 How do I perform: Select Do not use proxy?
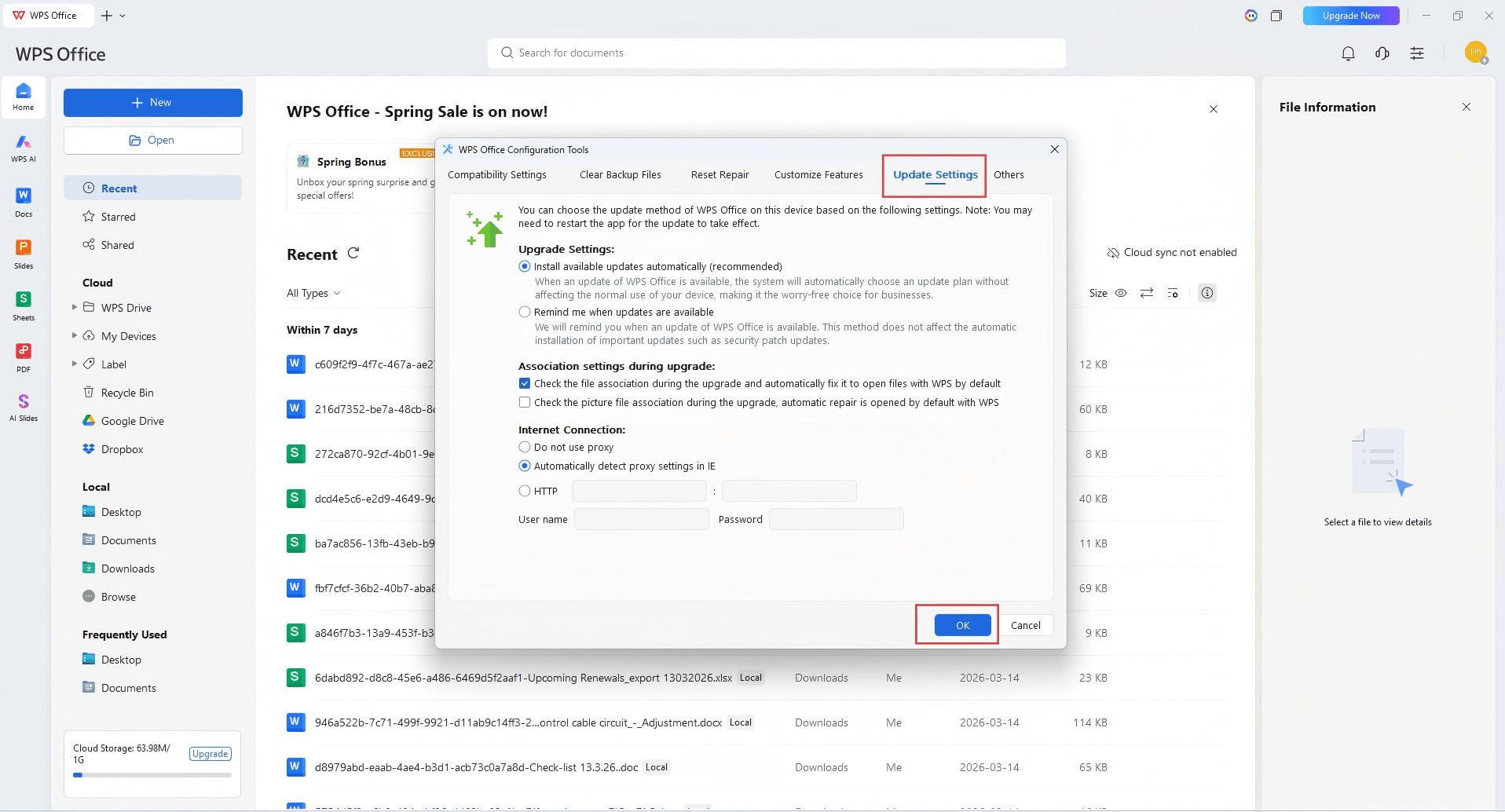coord(525,447)
